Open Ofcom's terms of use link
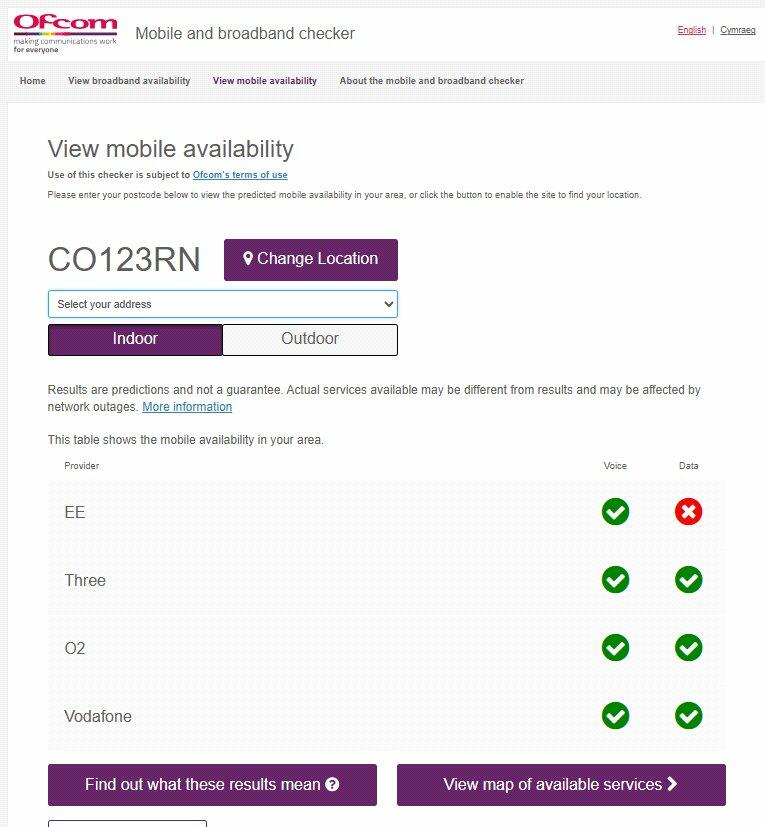 click(x=240, y=175)
